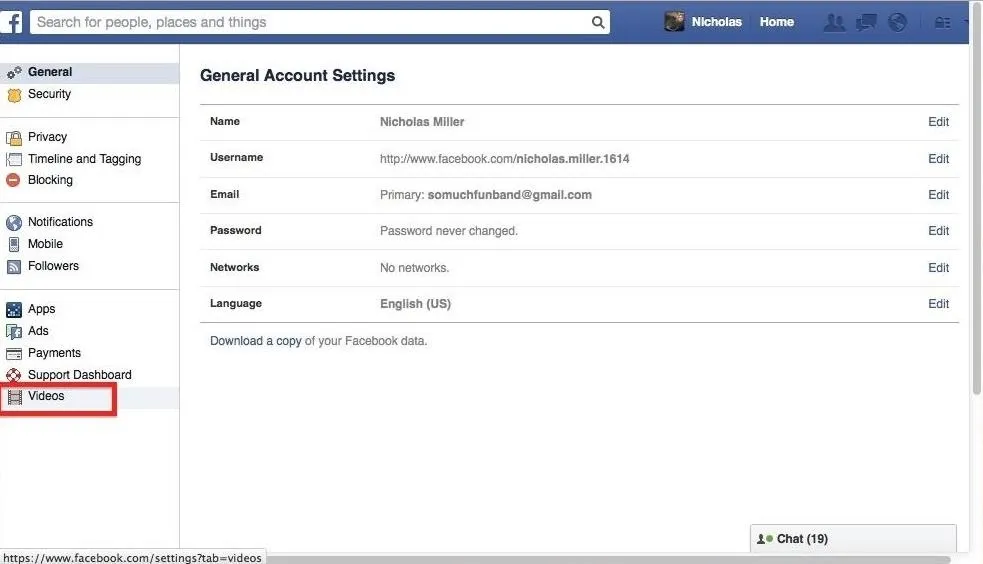Click the Facebook logo icon
The width and height of the screenshot is (983, 564).
point(11,22)
